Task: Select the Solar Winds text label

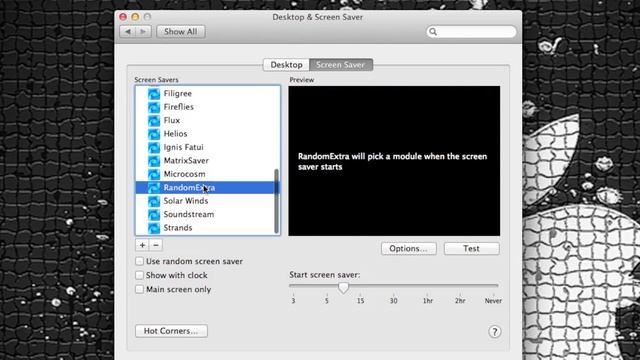Action: (186, 201)
